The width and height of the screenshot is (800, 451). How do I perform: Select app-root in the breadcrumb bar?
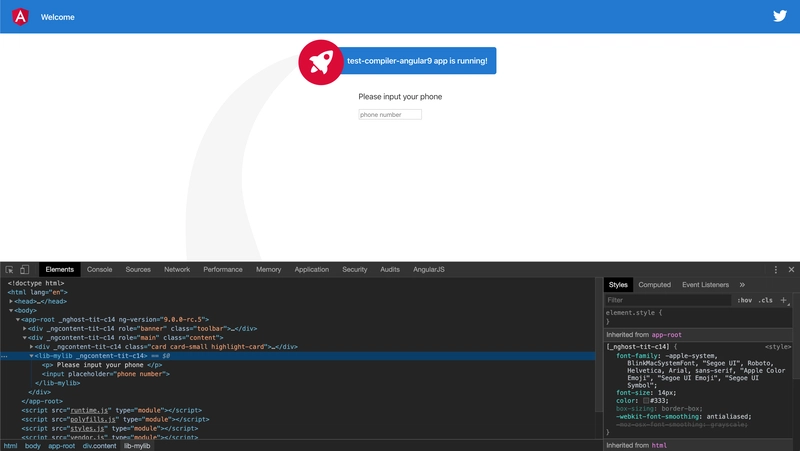(61, 446)
